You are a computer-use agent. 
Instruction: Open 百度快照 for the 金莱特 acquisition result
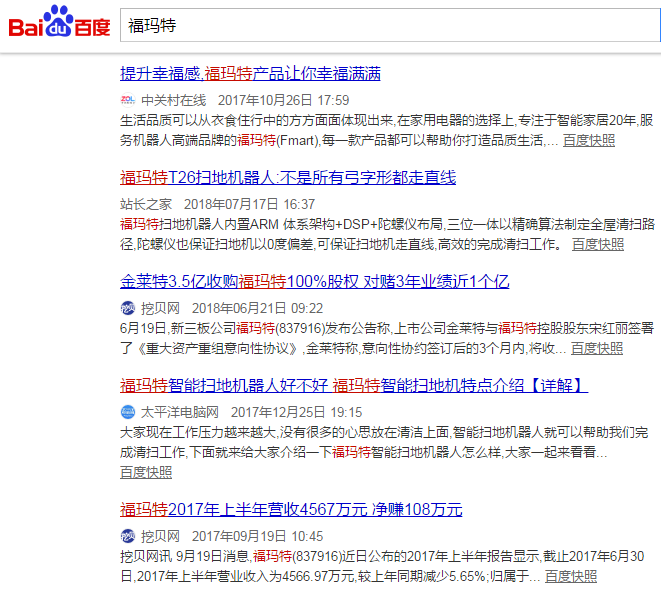click(597, 349)
